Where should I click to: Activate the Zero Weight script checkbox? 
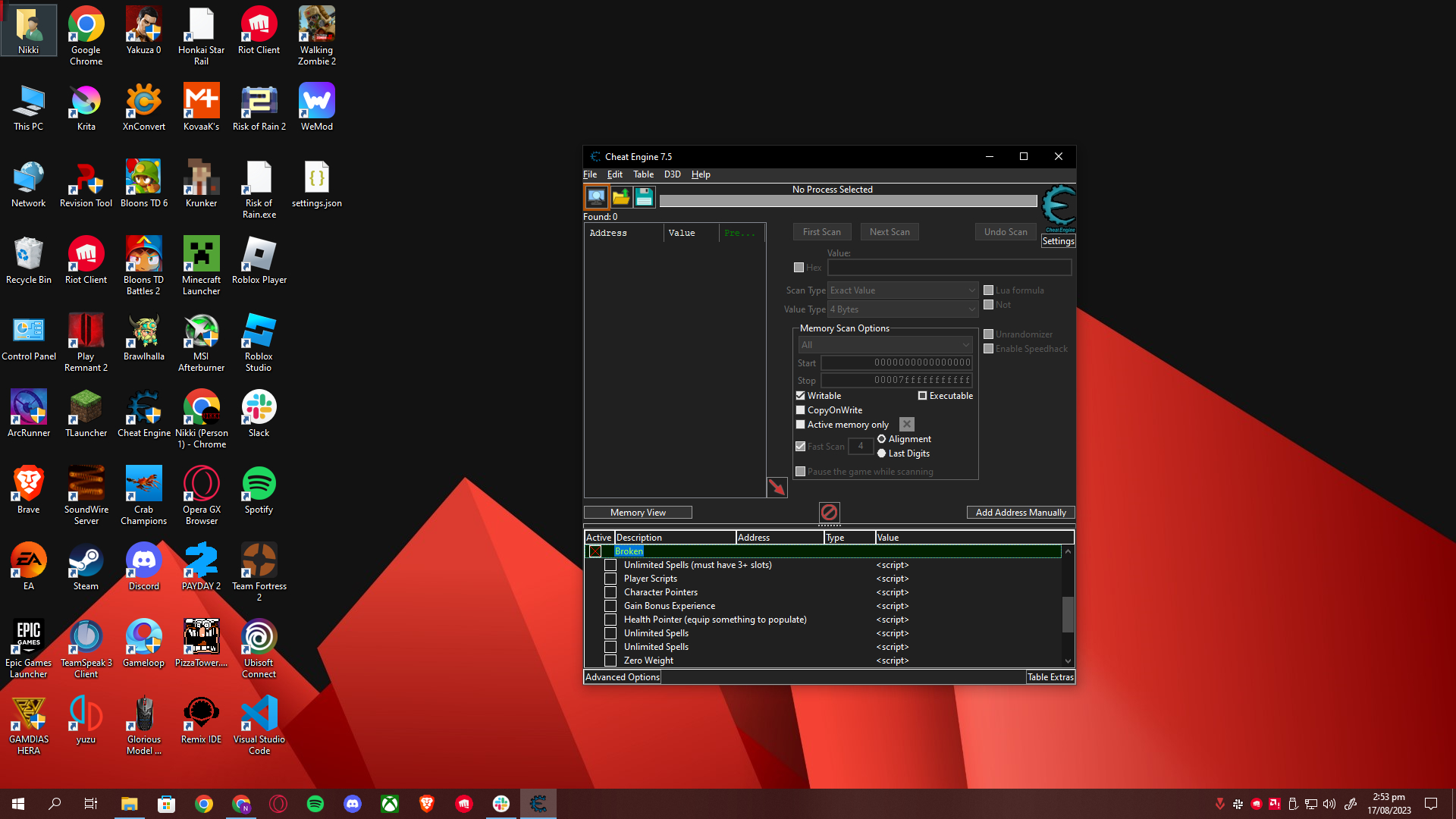(610, 661)
